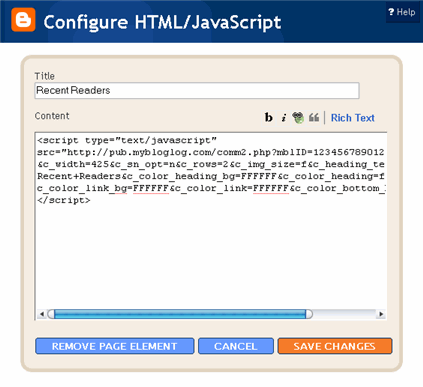Click the orange Blogger logo icon
This screenshot has width=423, height=387.
click(23, 20)
